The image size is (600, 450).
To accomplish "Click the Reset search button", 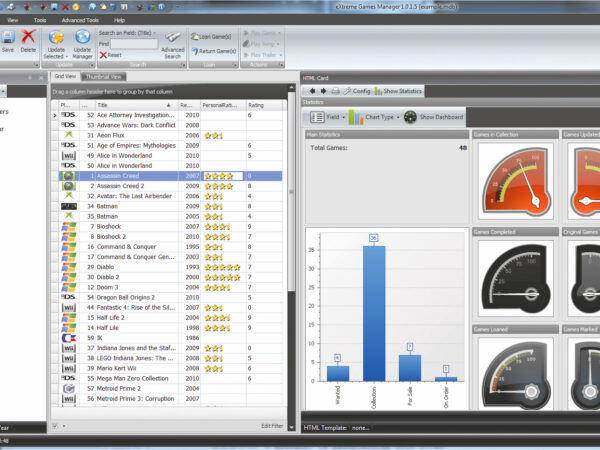I will coord(111,55).
